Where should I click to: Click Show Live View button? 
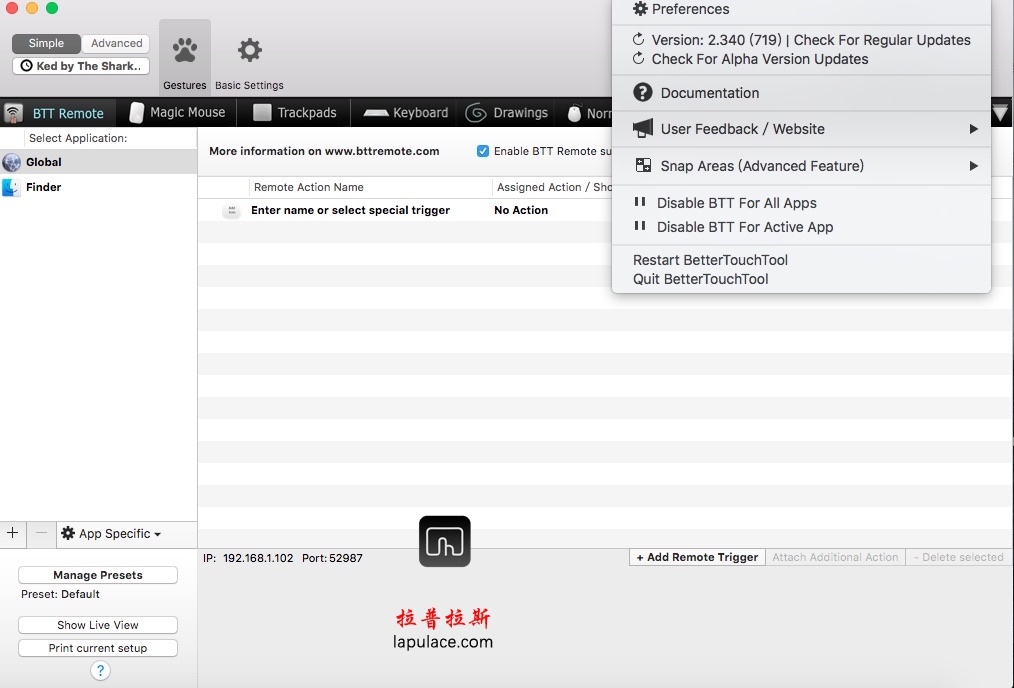[98, 625]
